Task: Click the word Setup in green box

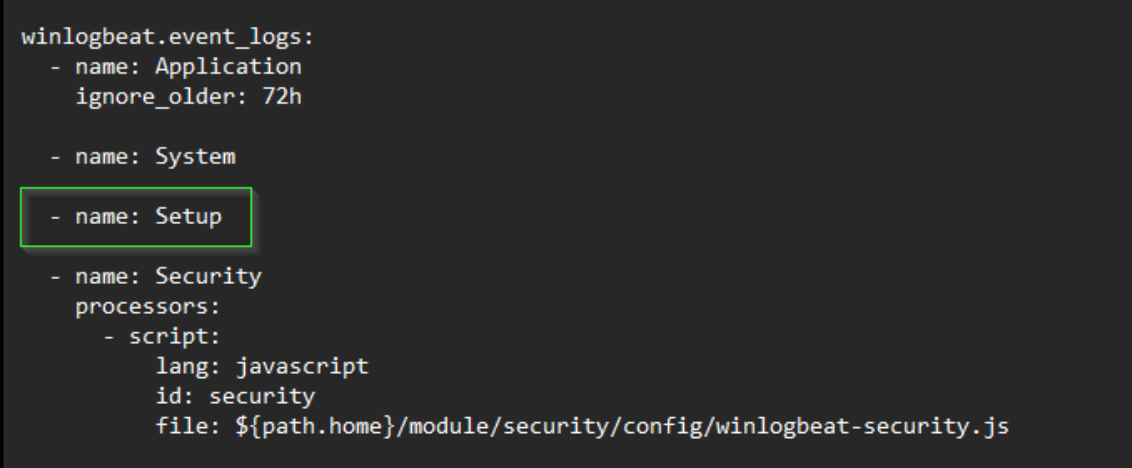Action: click(188, 217)
